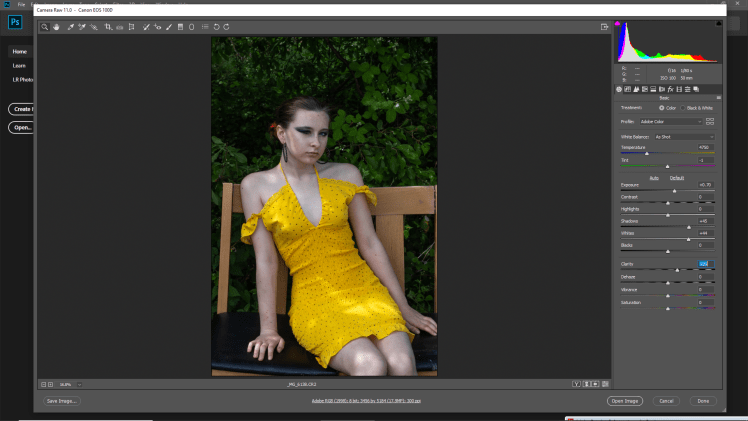Rotate image 90 degrees clockwise

(227, 27)
